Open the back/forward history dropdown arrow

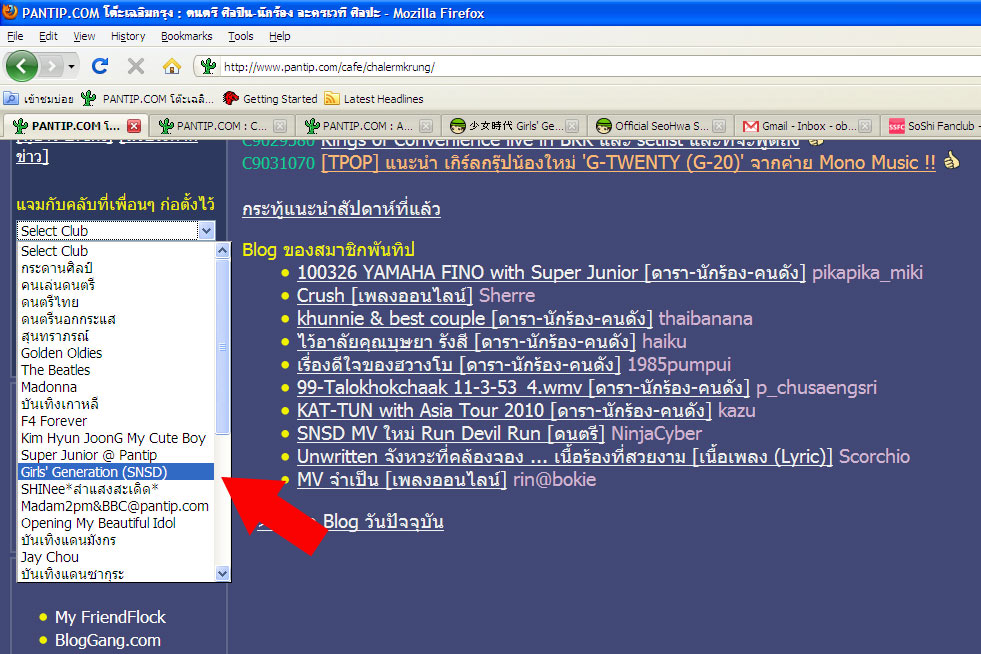(71, 66)
